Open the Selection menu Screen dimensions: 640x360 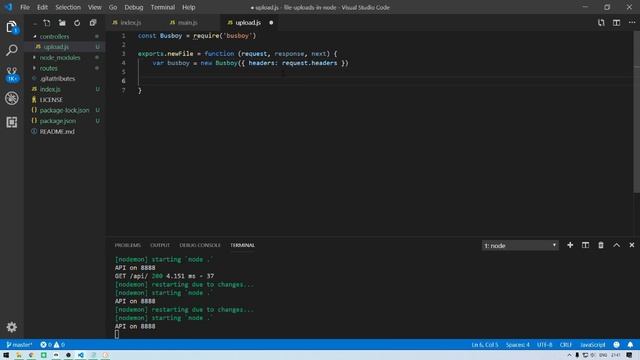[x=68, y=7]
